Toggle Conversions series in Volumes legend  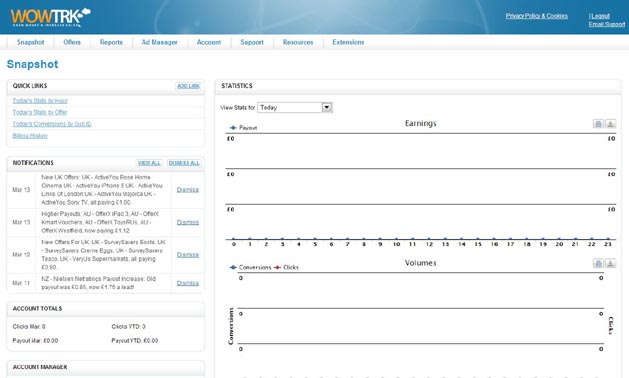pos(250,267)
